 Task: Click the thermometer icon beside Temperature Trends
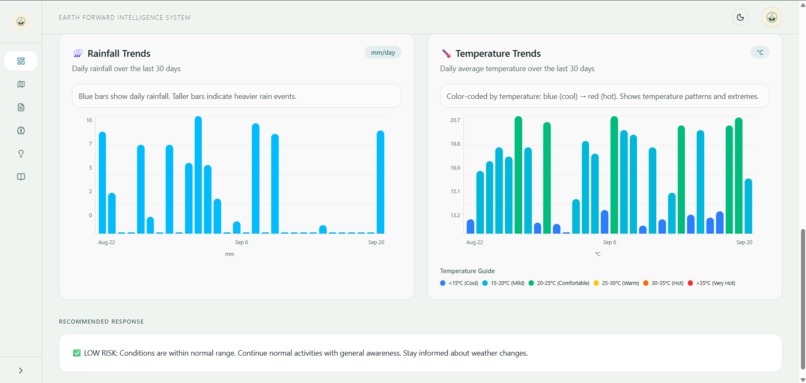coord(446,53)
